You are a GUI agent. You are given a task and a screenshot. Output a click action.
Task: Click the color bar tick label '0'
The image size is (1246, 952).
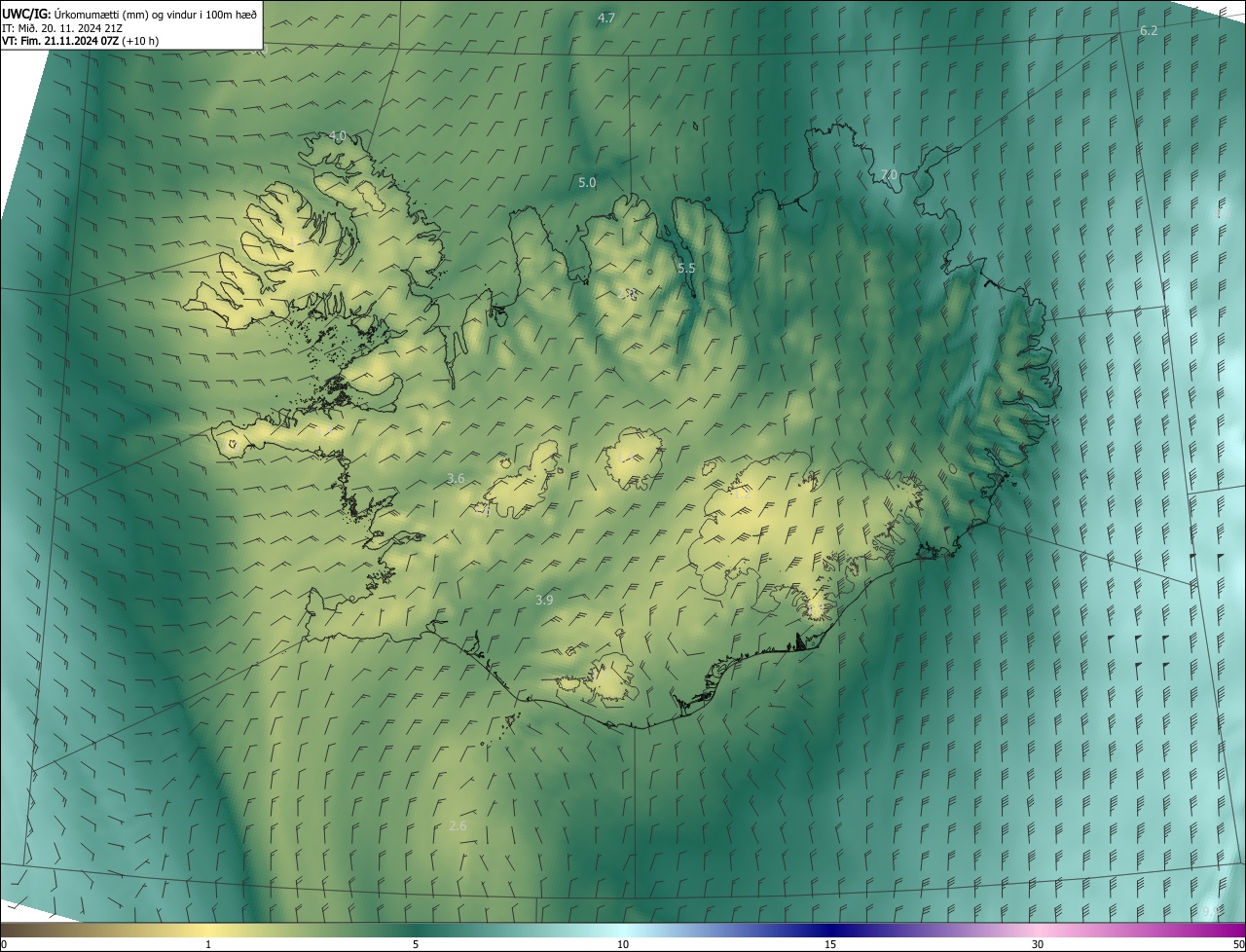3,945
